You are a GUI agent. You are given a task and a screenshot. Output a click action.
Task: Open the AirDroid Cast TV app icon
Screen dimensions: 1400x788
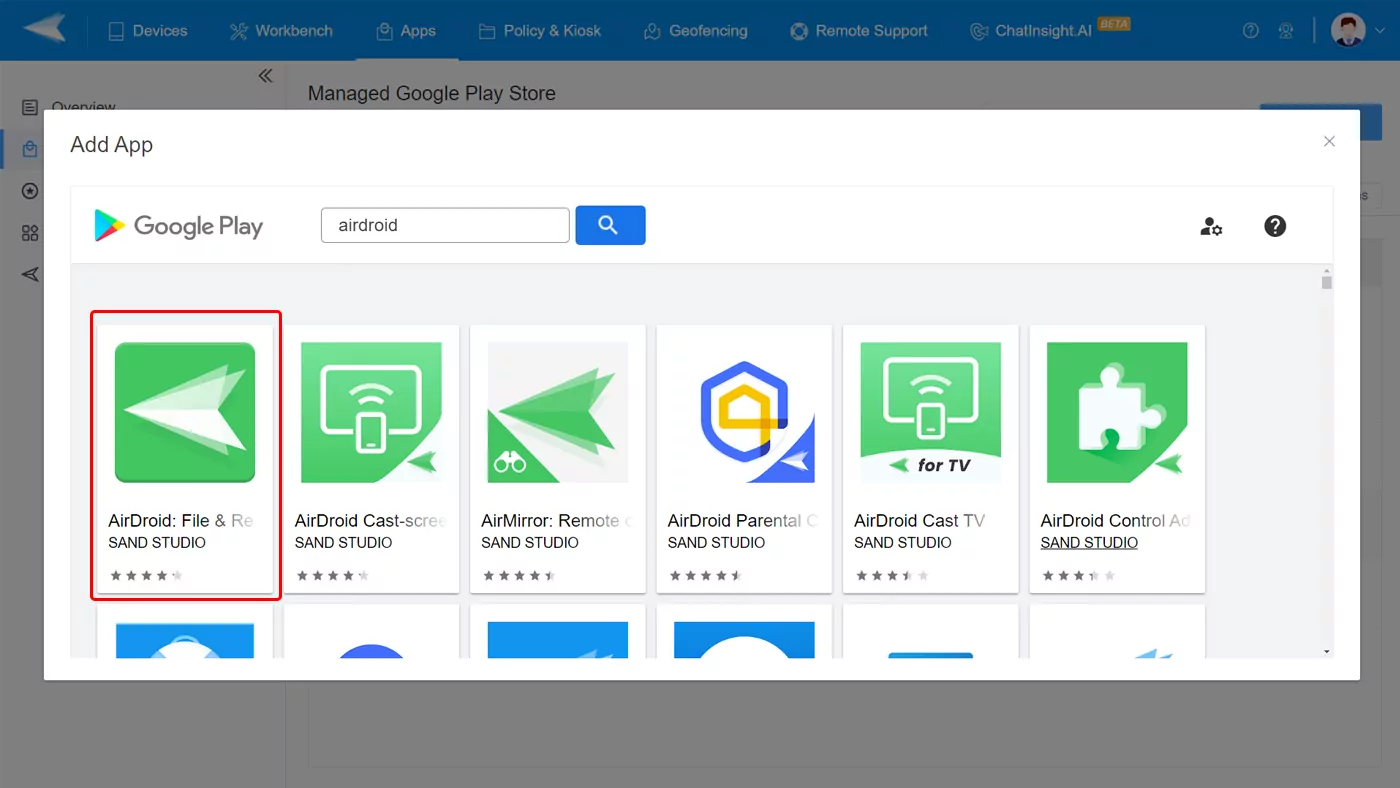(931, 413)
